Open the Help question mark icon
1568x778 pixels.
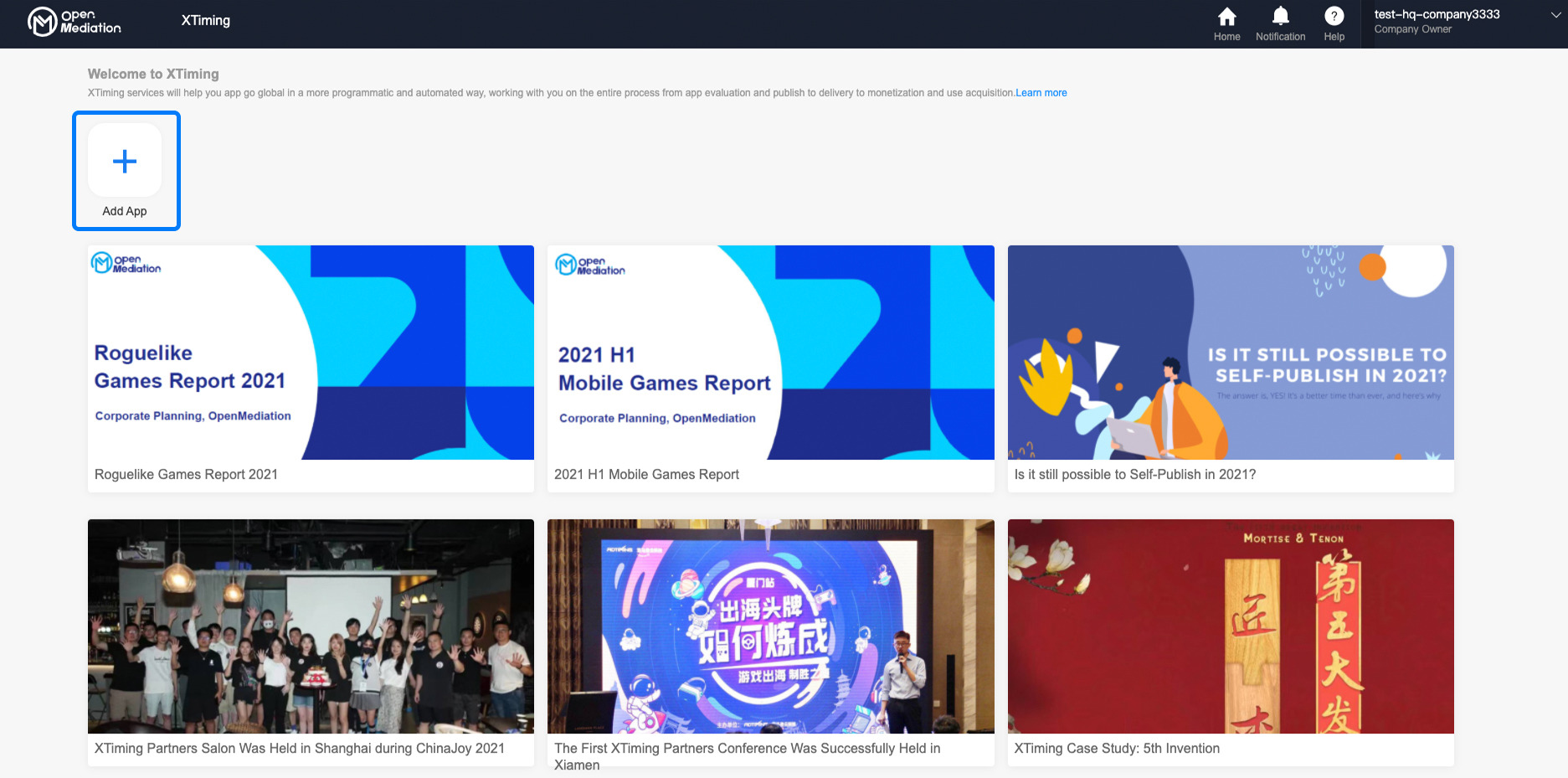[x=1334, y=17]
